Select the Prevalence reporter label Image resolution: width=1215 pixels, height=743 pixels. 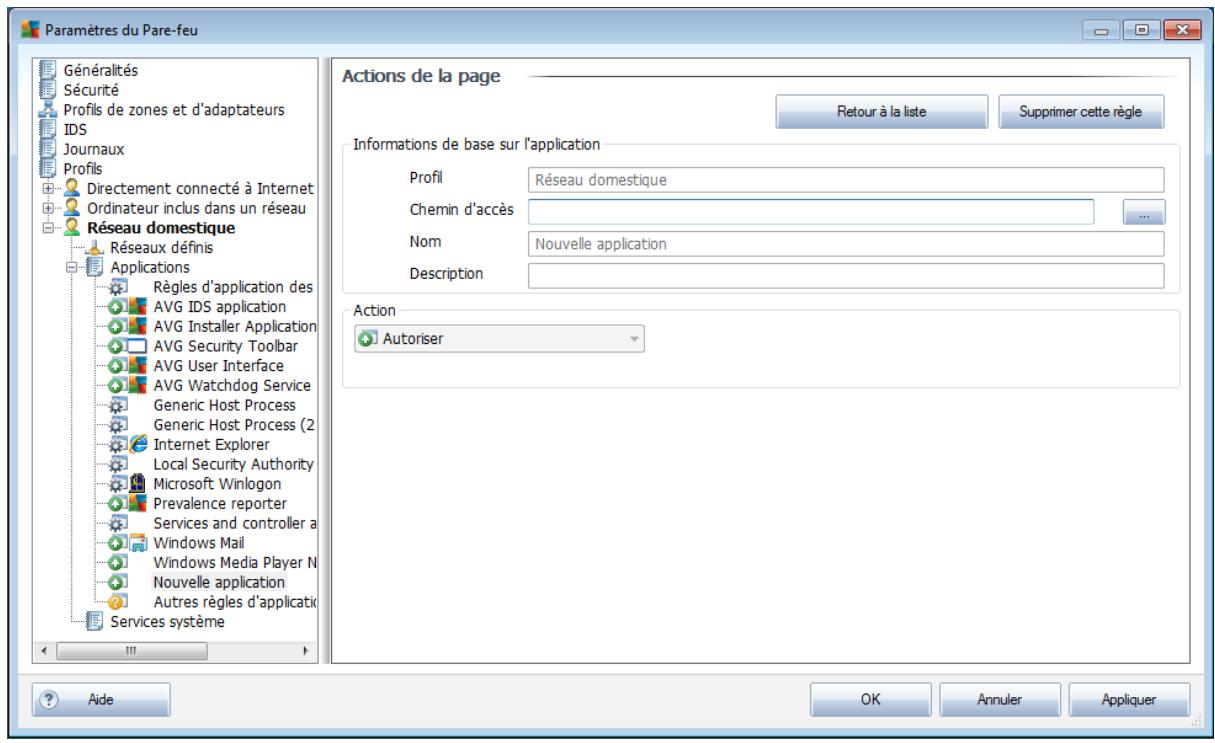[x=219, y=503]
